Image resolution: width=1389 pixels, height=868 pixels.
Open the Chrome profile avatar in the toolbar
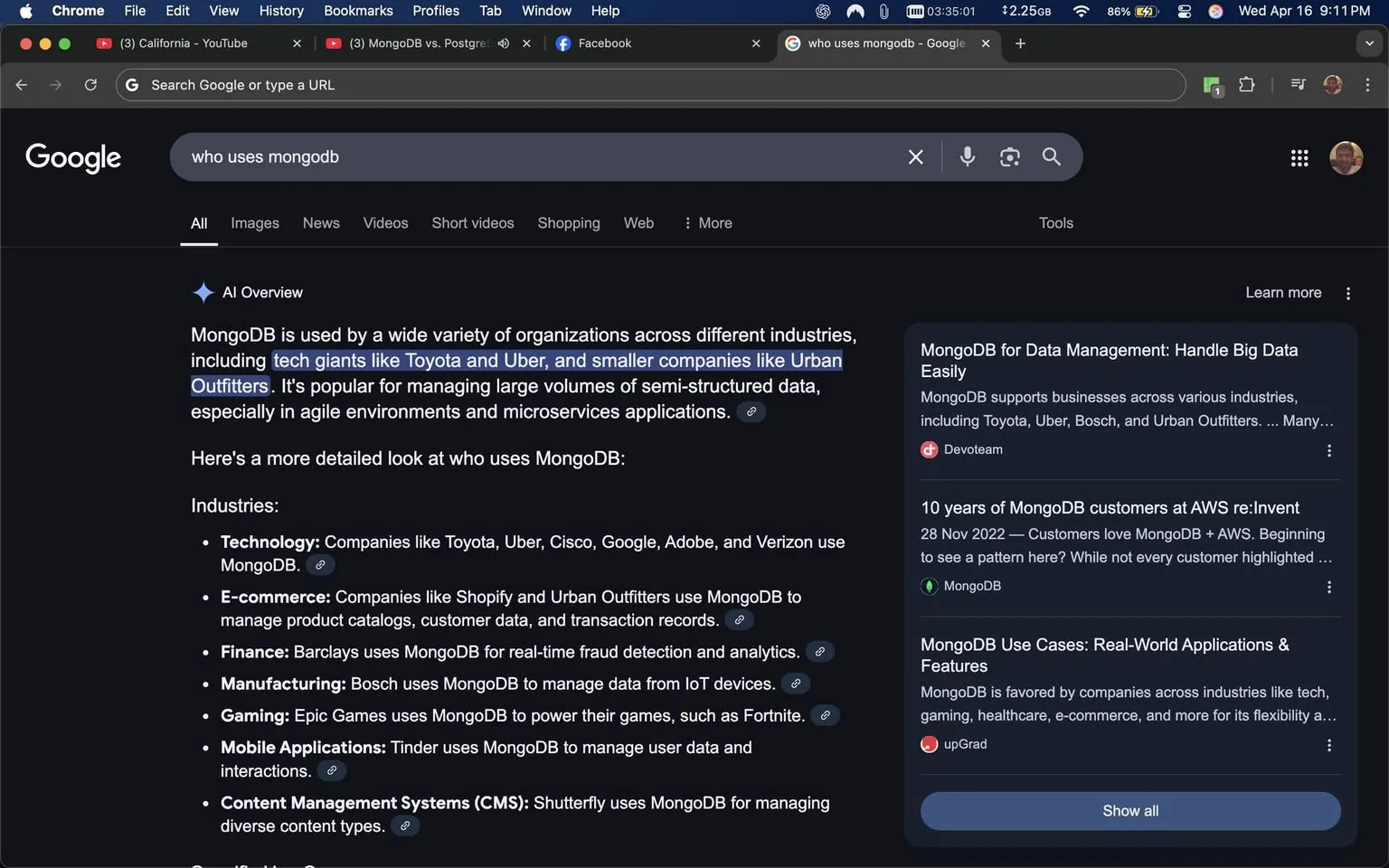click(x=1332, y=85)
